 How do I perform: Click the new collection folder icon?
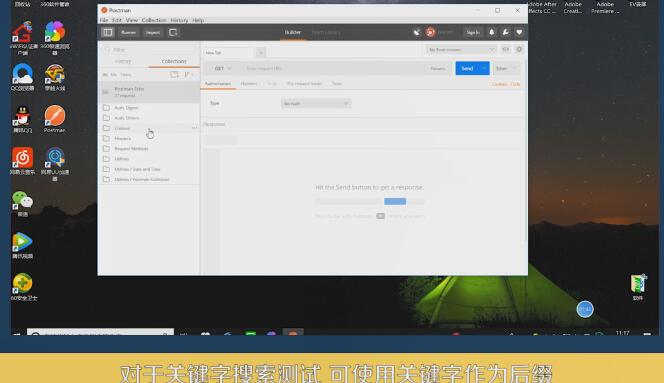[174, 75]
